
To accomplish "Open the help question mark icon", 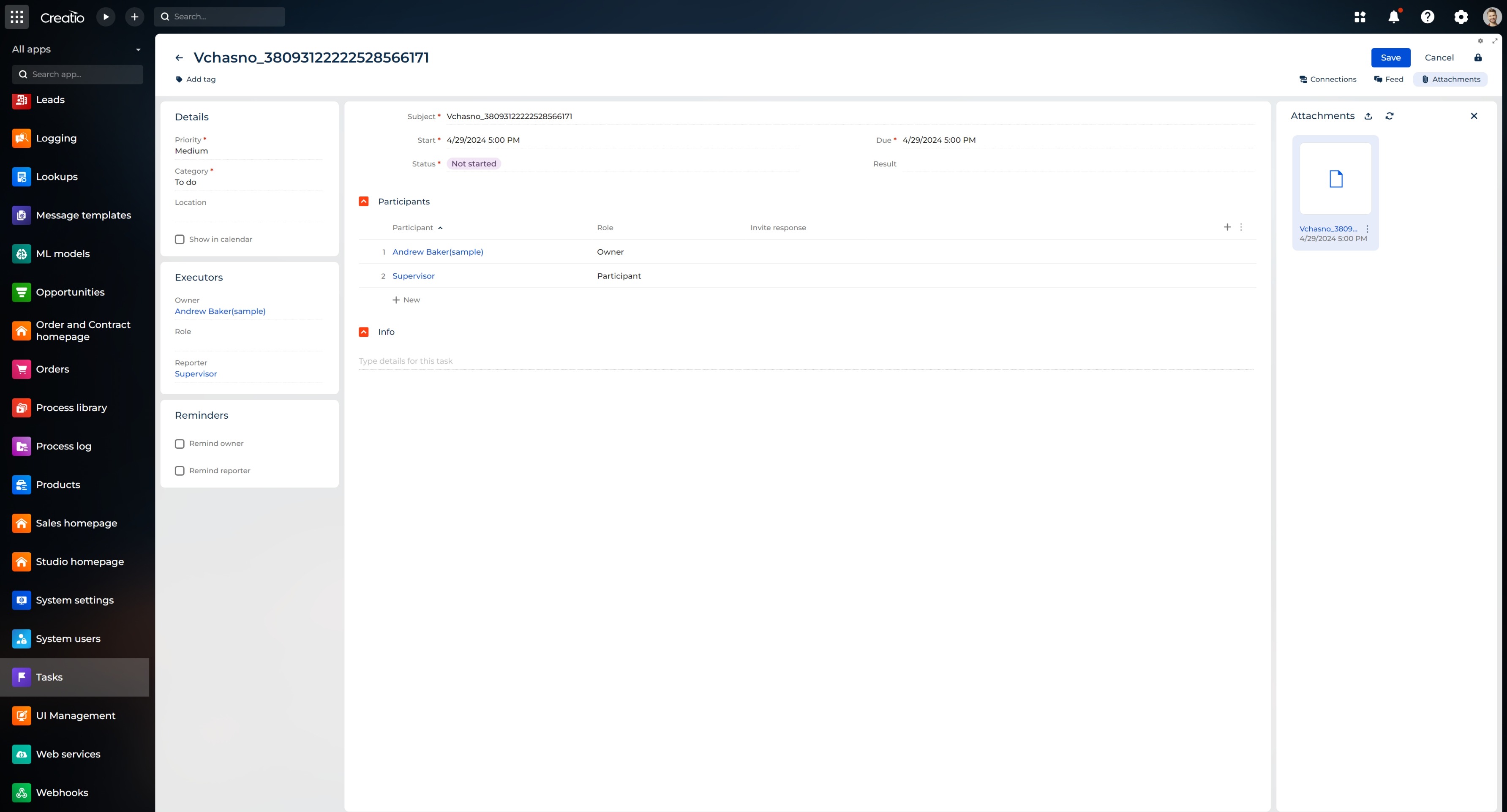I will click(1428, 17).
